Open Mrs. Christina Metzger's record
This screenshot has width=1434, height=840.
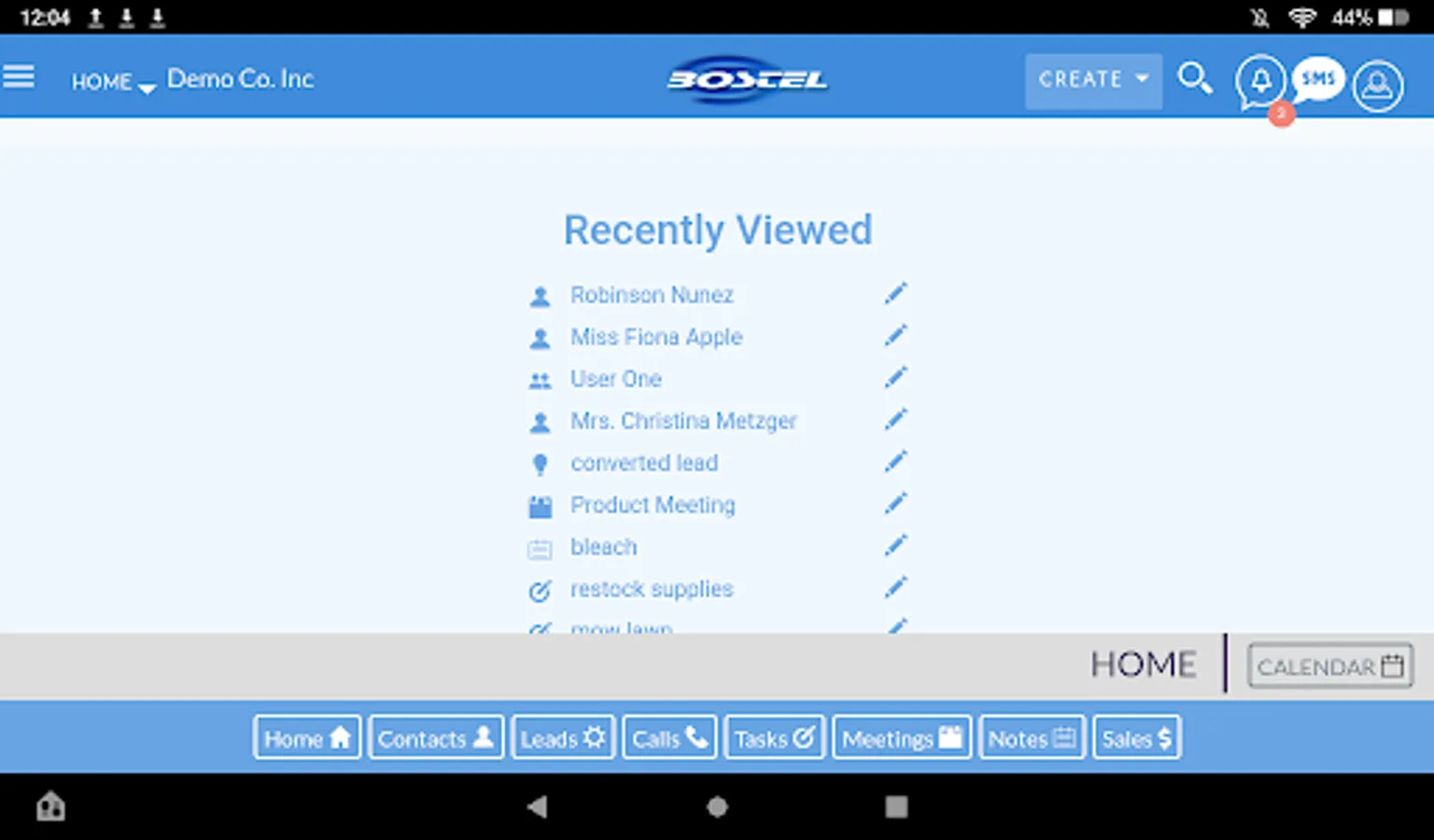[x=683, y=421]
